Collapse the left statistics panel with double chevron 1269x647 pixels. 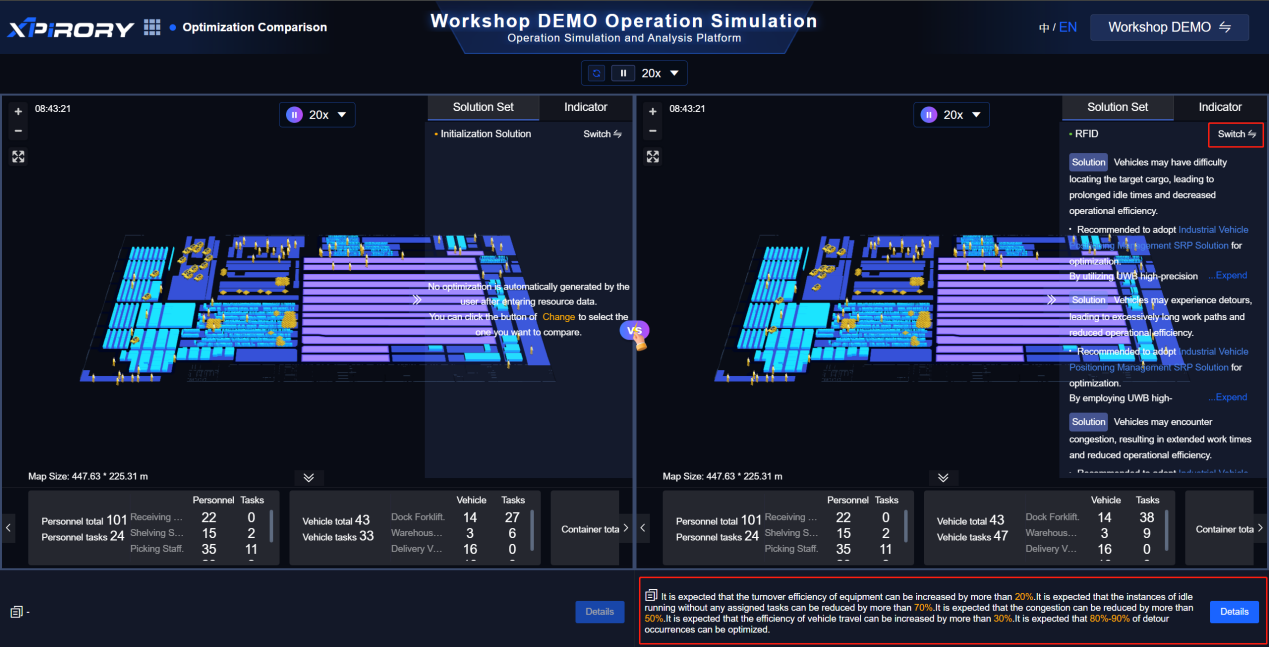pos(308,478)
